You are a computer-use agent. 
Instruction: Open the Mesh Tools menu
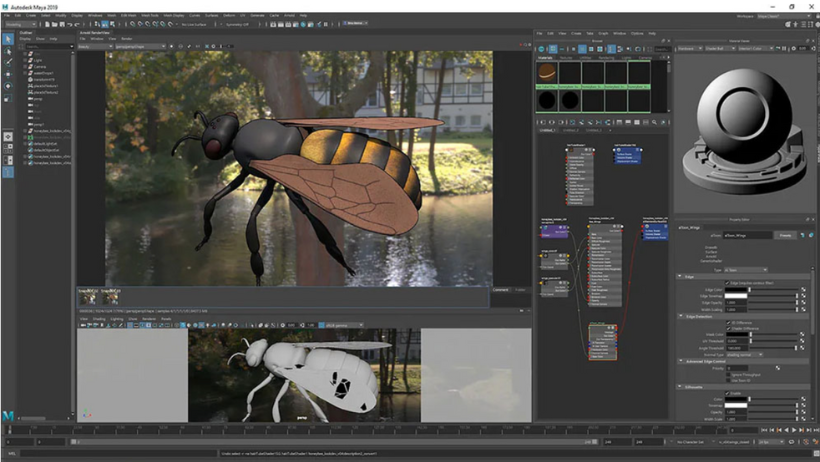point(150,16)
